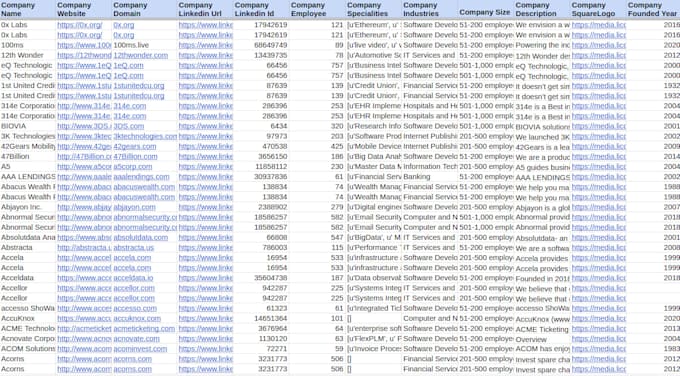
Task: Open the LinkedIn URL in the BIOVIA row
Action: click(206, 126)
